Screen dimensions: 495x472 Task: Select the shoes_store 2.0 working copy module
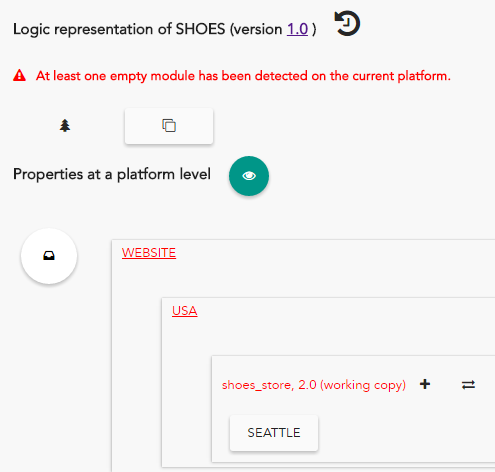pos(314,385)
